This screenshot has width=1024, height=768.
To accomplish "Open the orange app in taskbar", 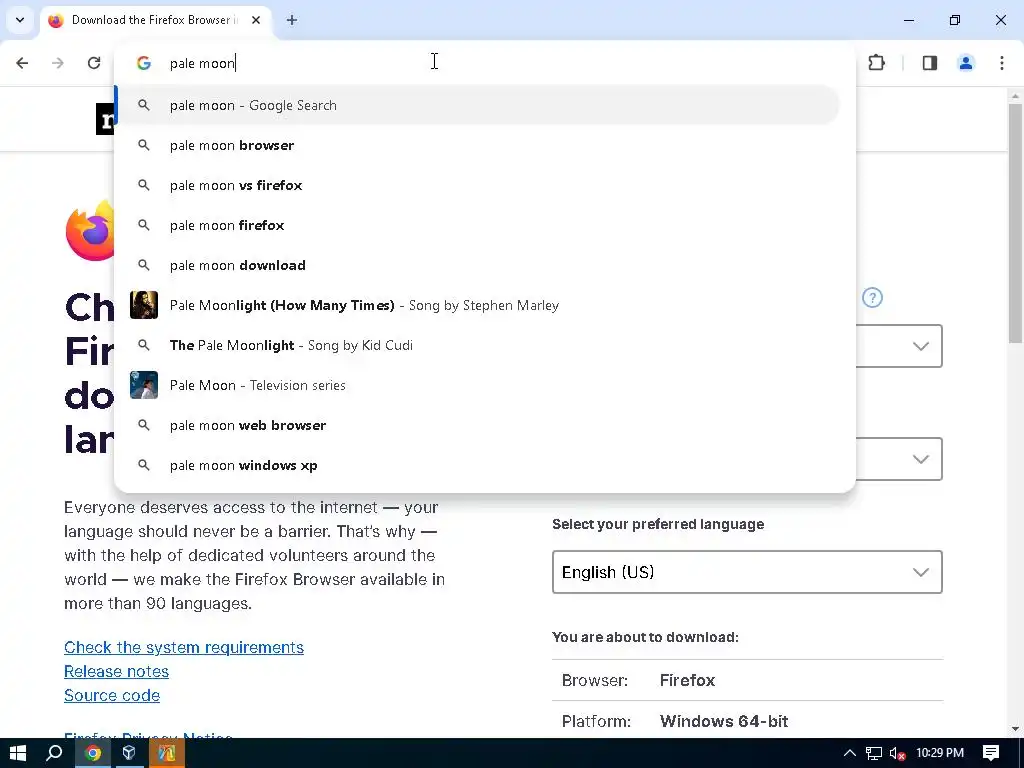I will tap(167, 754).
